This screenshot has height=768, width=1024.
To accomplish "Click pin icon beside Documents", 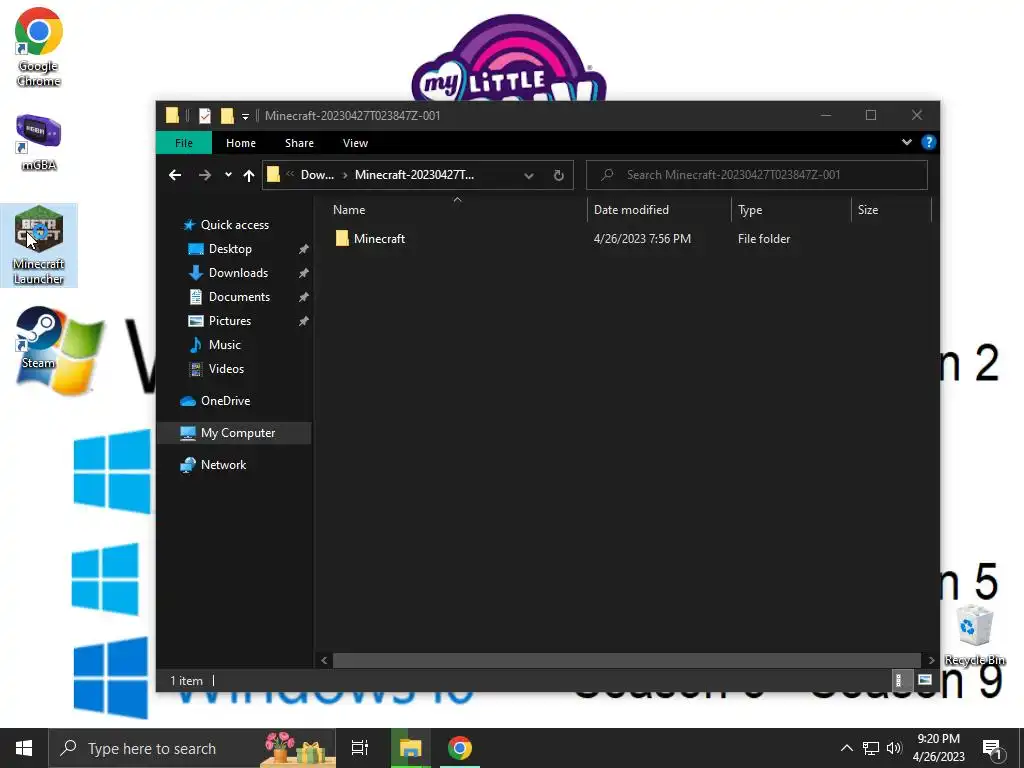I will (x=304, y=297).
